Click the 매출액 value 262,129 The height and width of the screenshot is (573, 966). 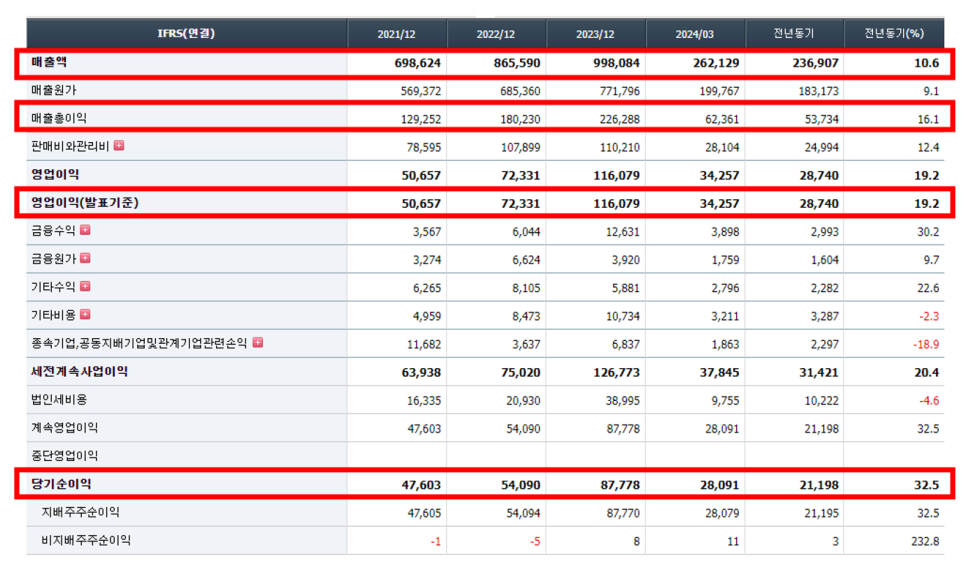click(716, 63)
